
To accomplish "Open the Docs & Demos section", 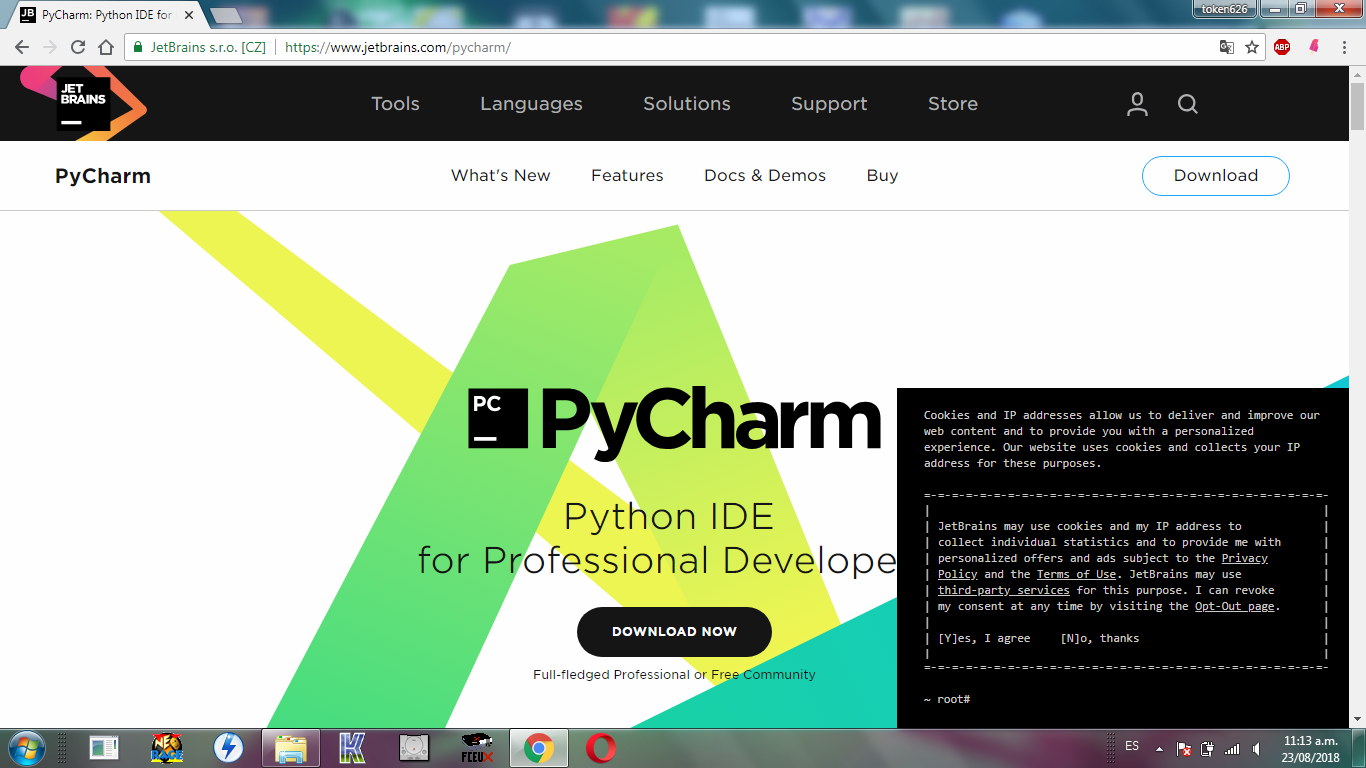I will coord(764,175).
